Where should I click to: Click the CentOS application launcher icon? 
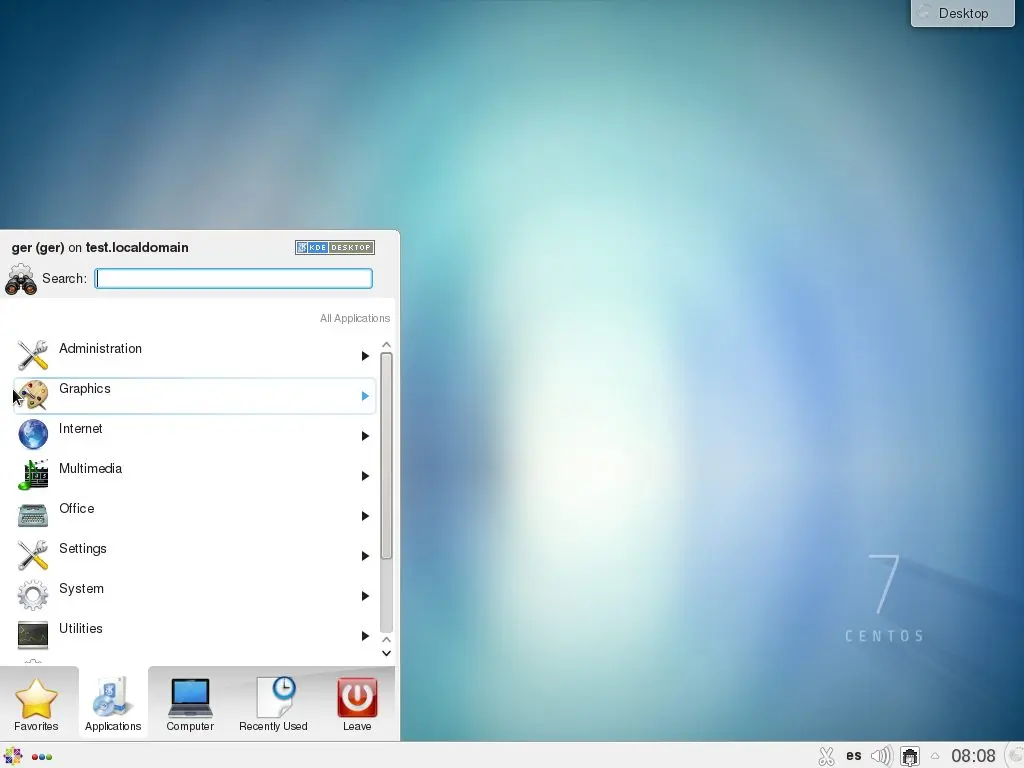coord(13,756)
